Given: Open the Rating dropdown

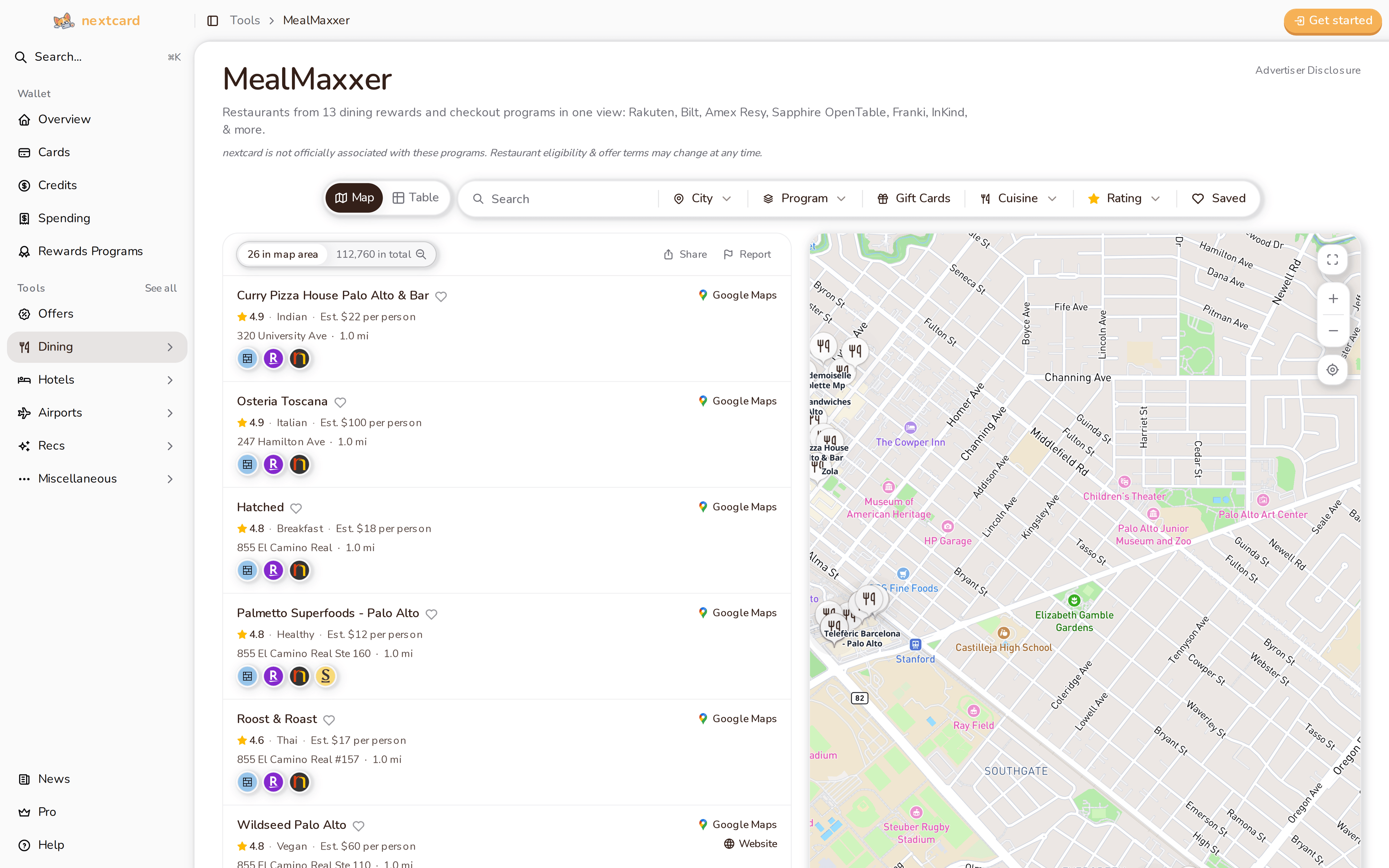Looking at the screenshot, I should click(x=1124, y=199).
